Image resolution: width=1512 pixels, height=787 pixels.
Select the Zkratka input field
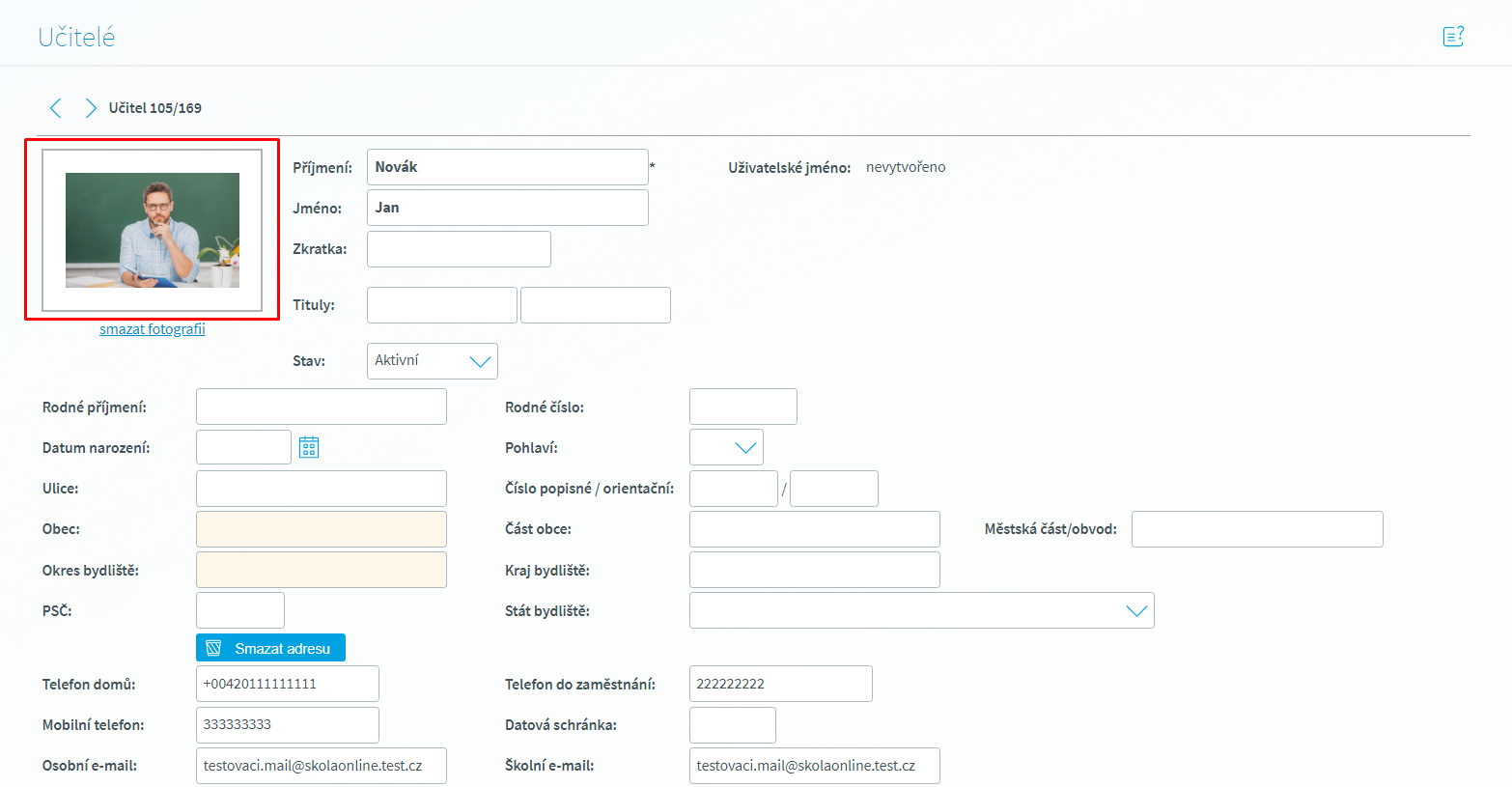click(459, 249)
